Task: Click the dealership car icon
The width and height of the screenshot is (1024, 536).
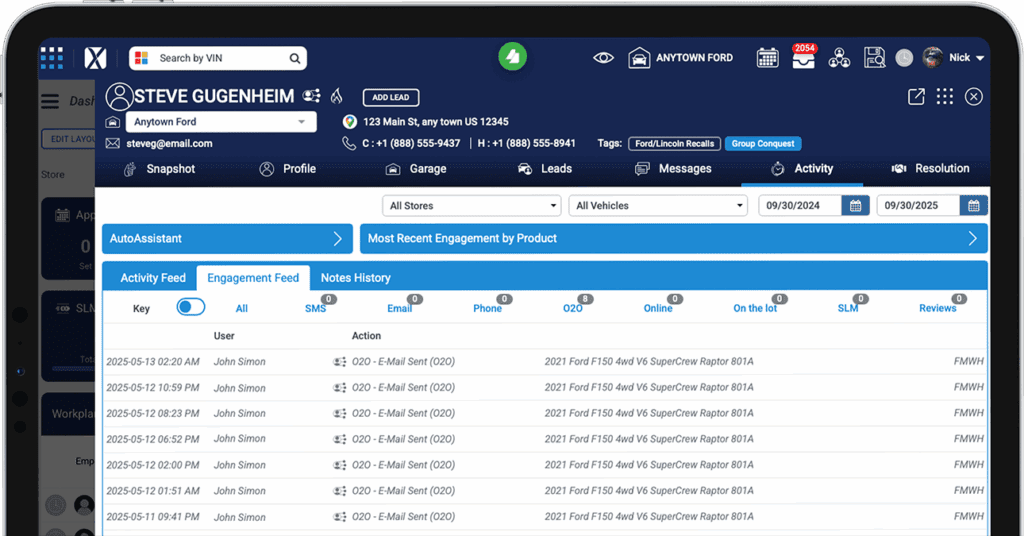Action: click(x=639, y=58)
